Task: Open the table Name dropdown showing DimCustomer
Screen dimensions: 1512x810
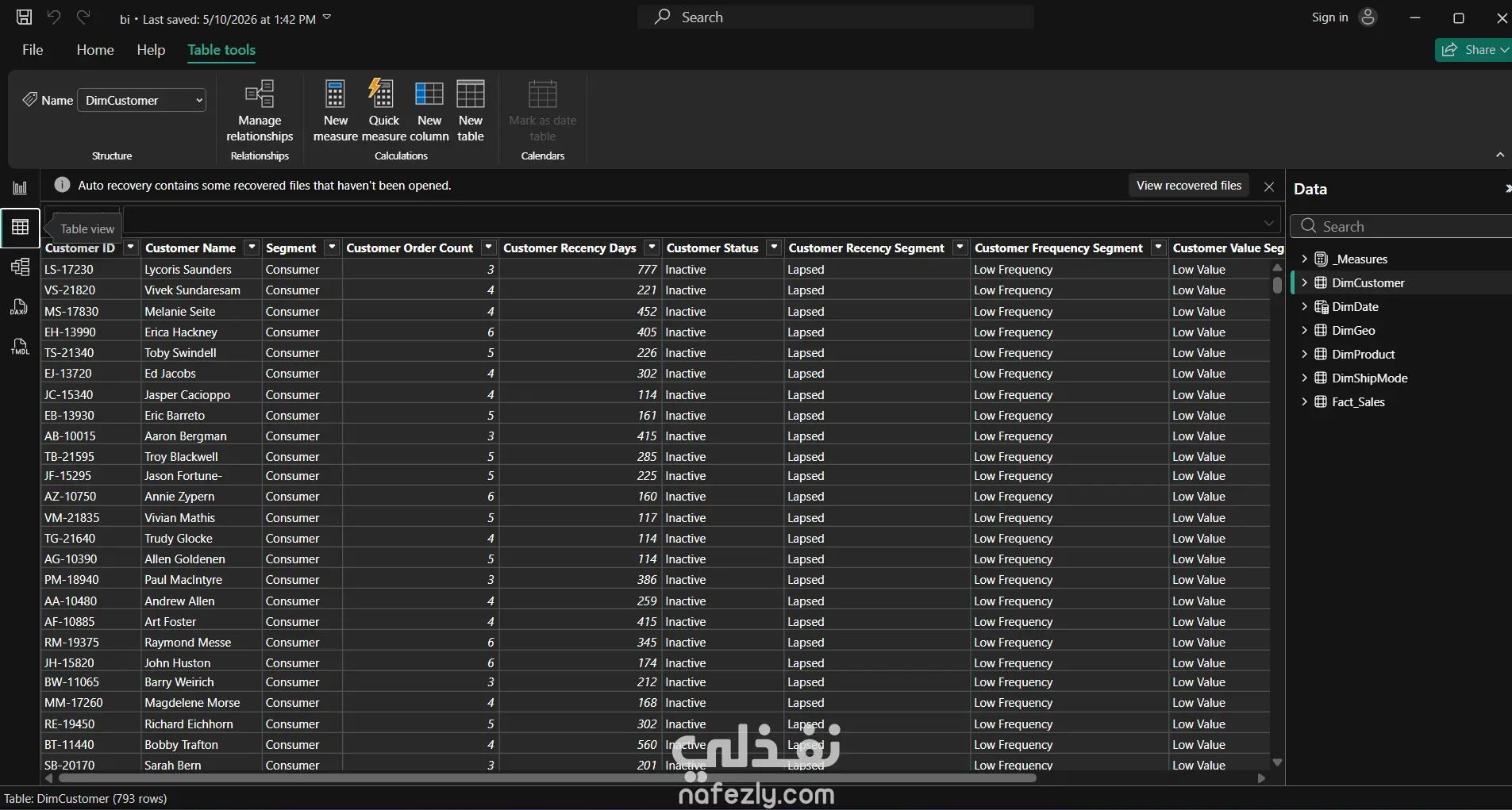Action: (142, 100)
